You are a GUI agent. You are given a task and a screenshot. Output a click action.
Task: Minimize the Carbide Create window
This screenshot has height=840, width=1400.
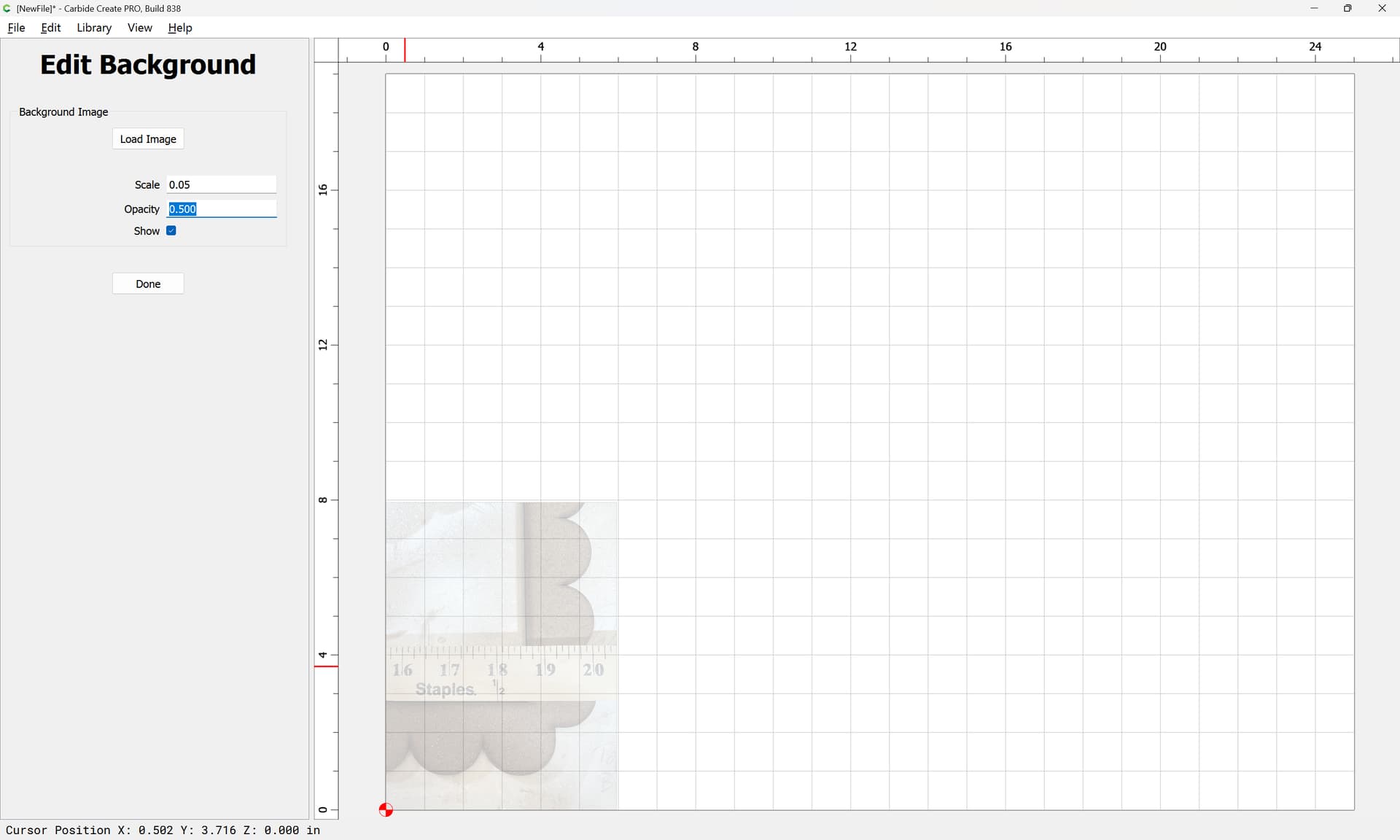point(1314,8)
